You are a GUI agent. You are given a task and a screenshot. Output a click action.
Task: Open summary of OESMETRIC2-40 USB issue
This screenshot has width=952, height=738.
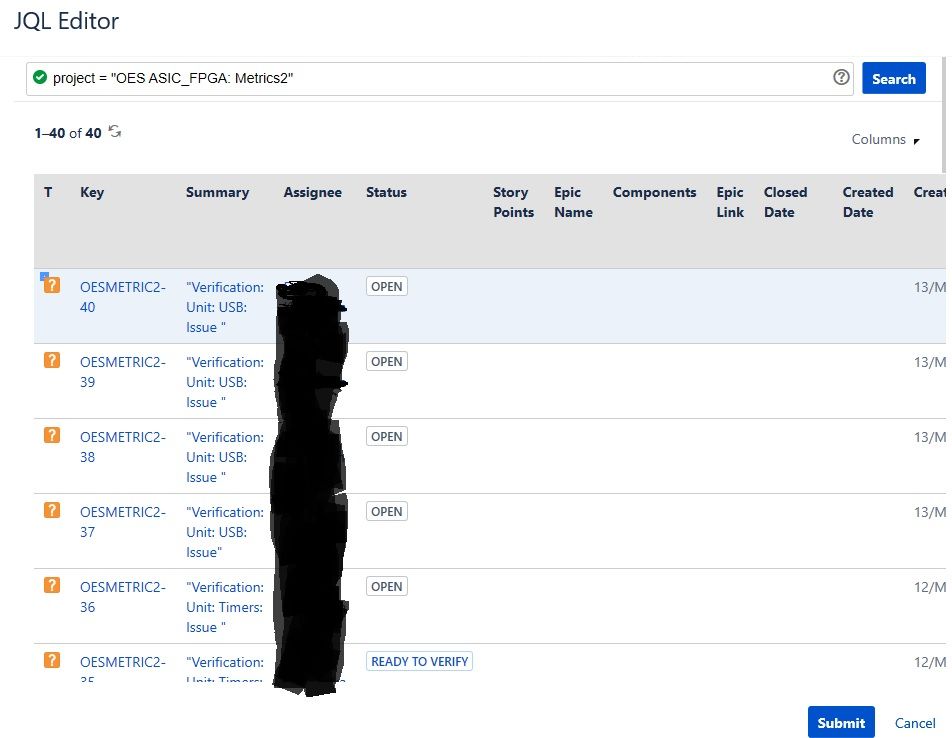[x=225, y=307]
